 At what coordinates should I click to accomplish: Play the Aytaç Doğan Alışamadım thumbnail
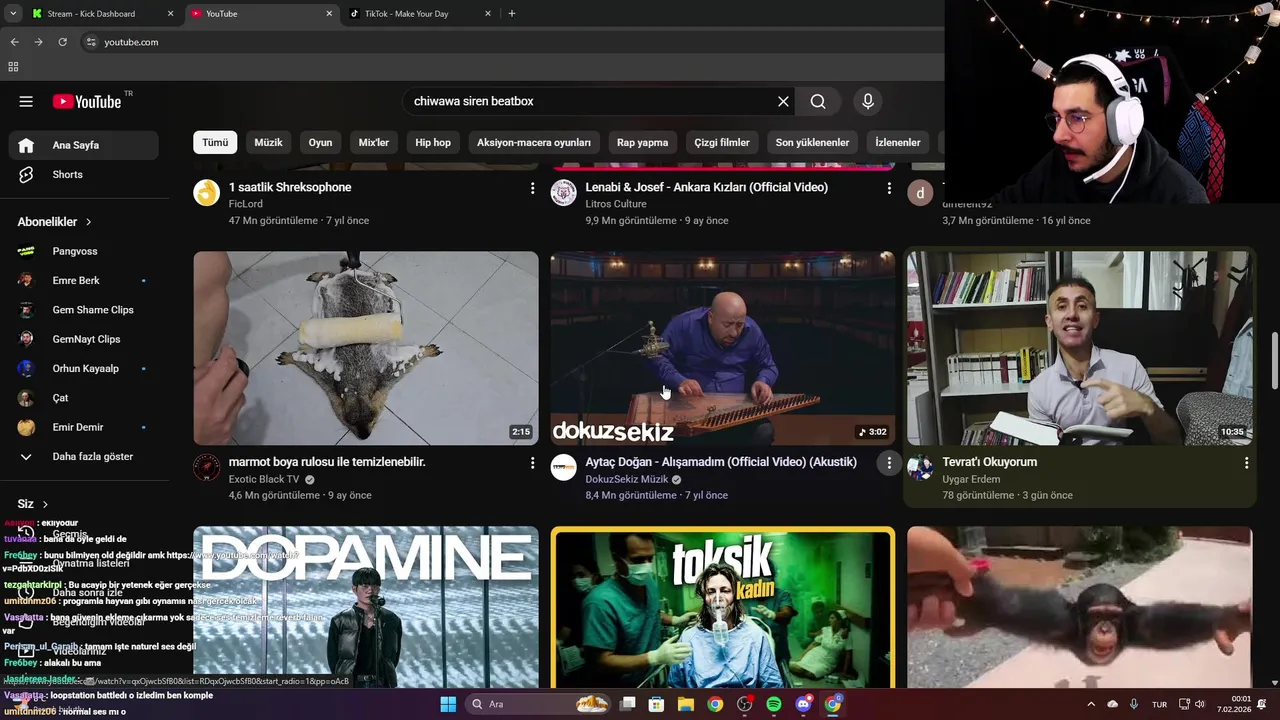point(722,348)
